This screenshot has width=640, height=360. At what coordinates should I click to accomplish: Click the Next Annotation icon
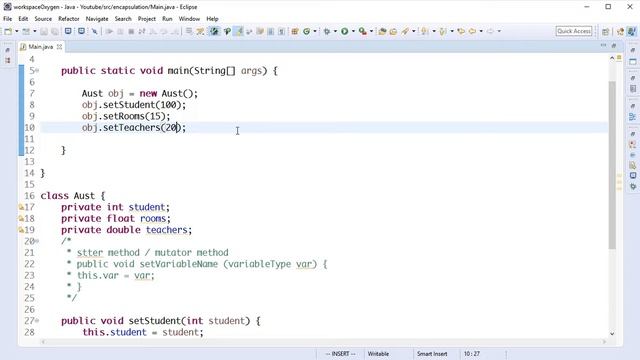click(424, 31)
